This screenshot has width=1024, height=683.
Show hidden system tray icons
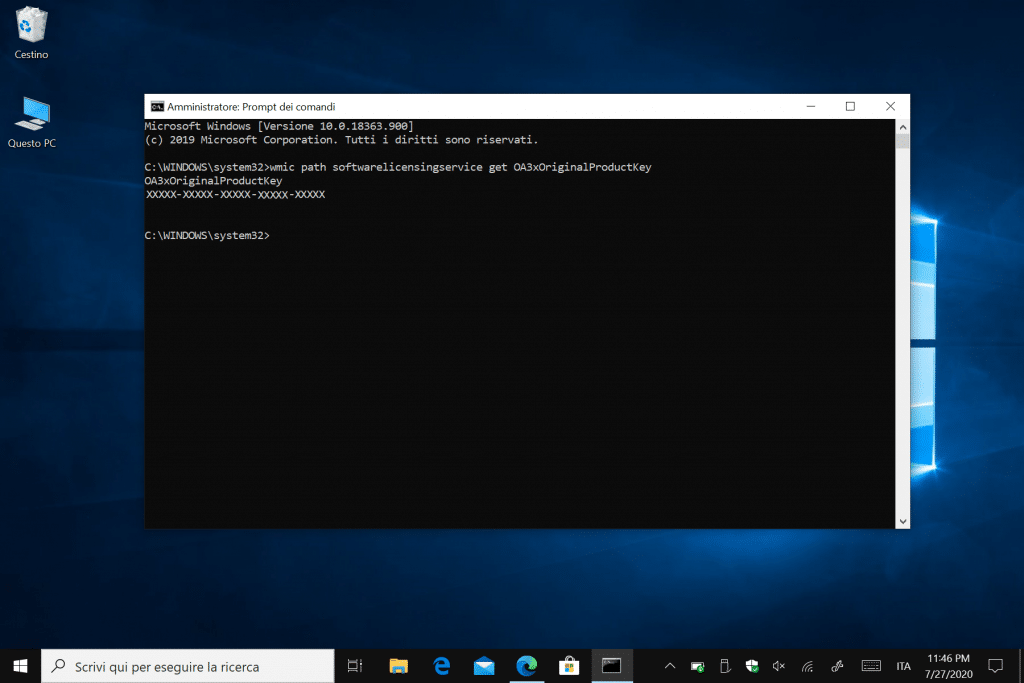coord(670,666)
